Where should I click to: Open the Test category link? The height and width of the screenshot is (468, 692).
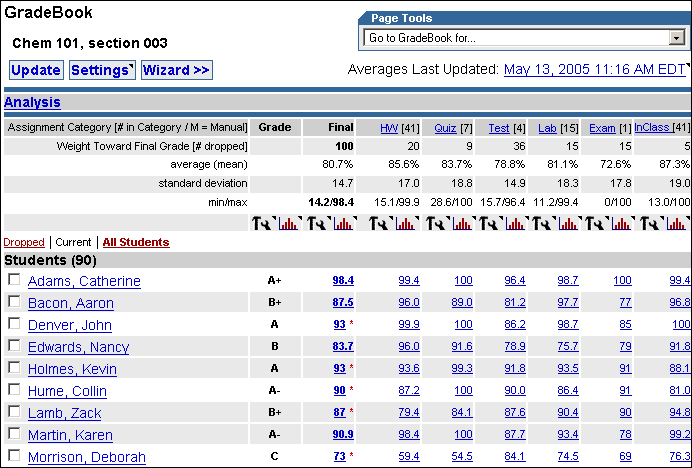tap(499, 128)
